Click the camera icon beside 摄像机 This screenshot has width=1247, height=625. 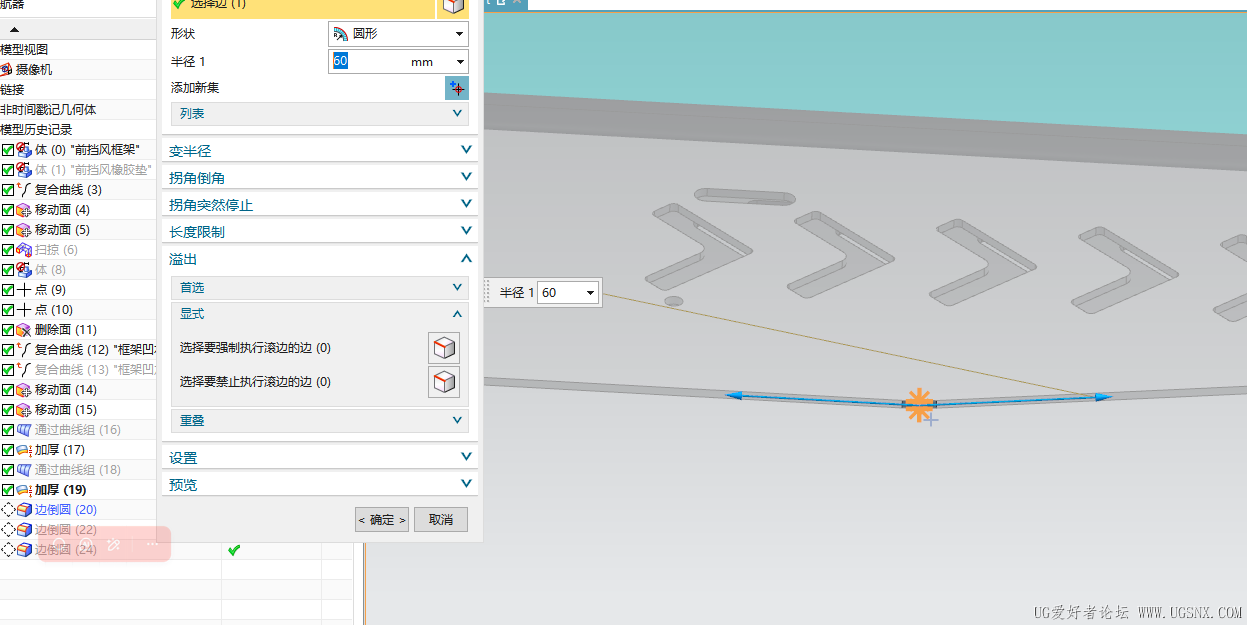point(7,70)
